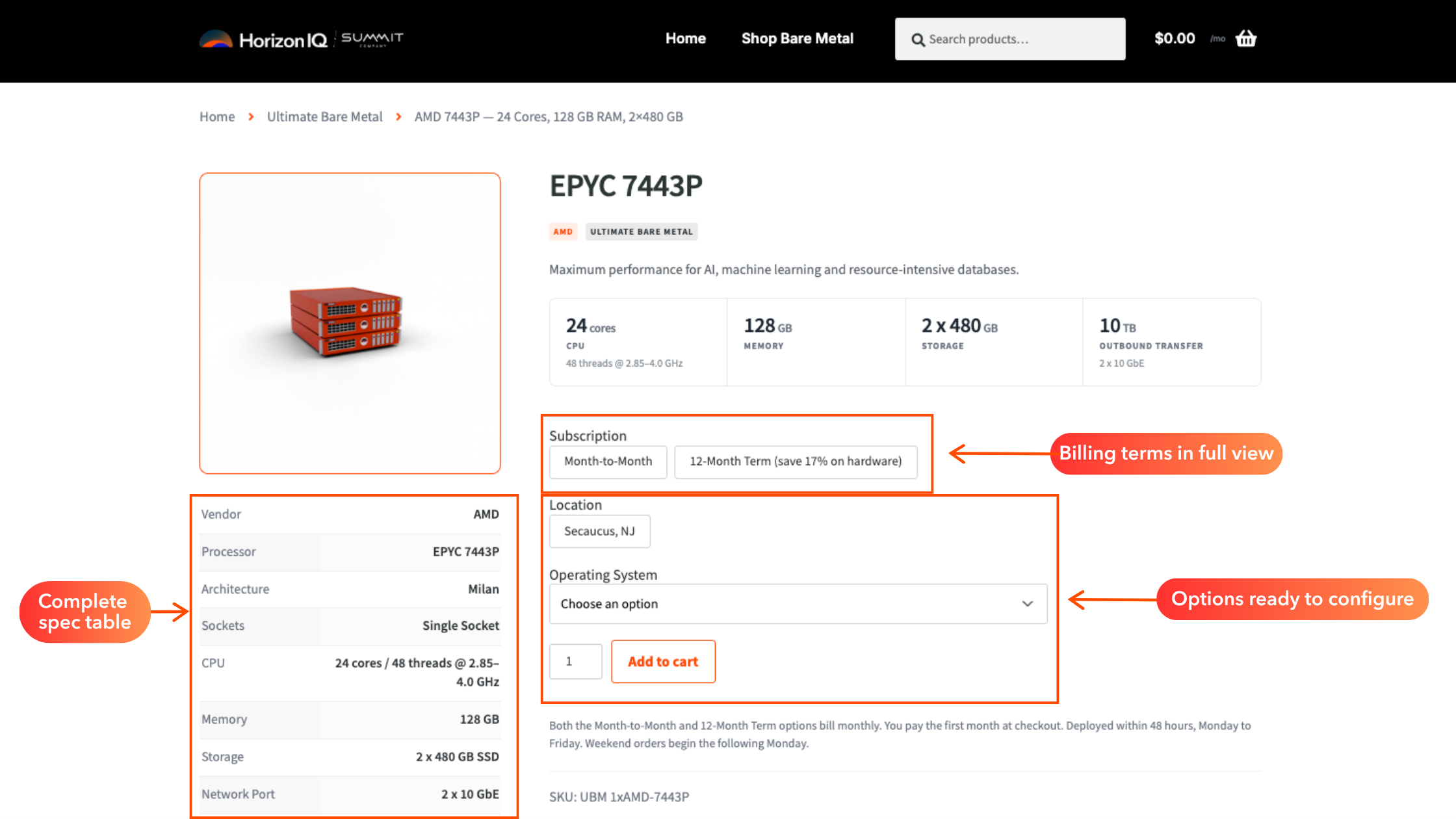Open the shopping basket icon
Screen dimensions: 1456x819
pos(1246,38)
